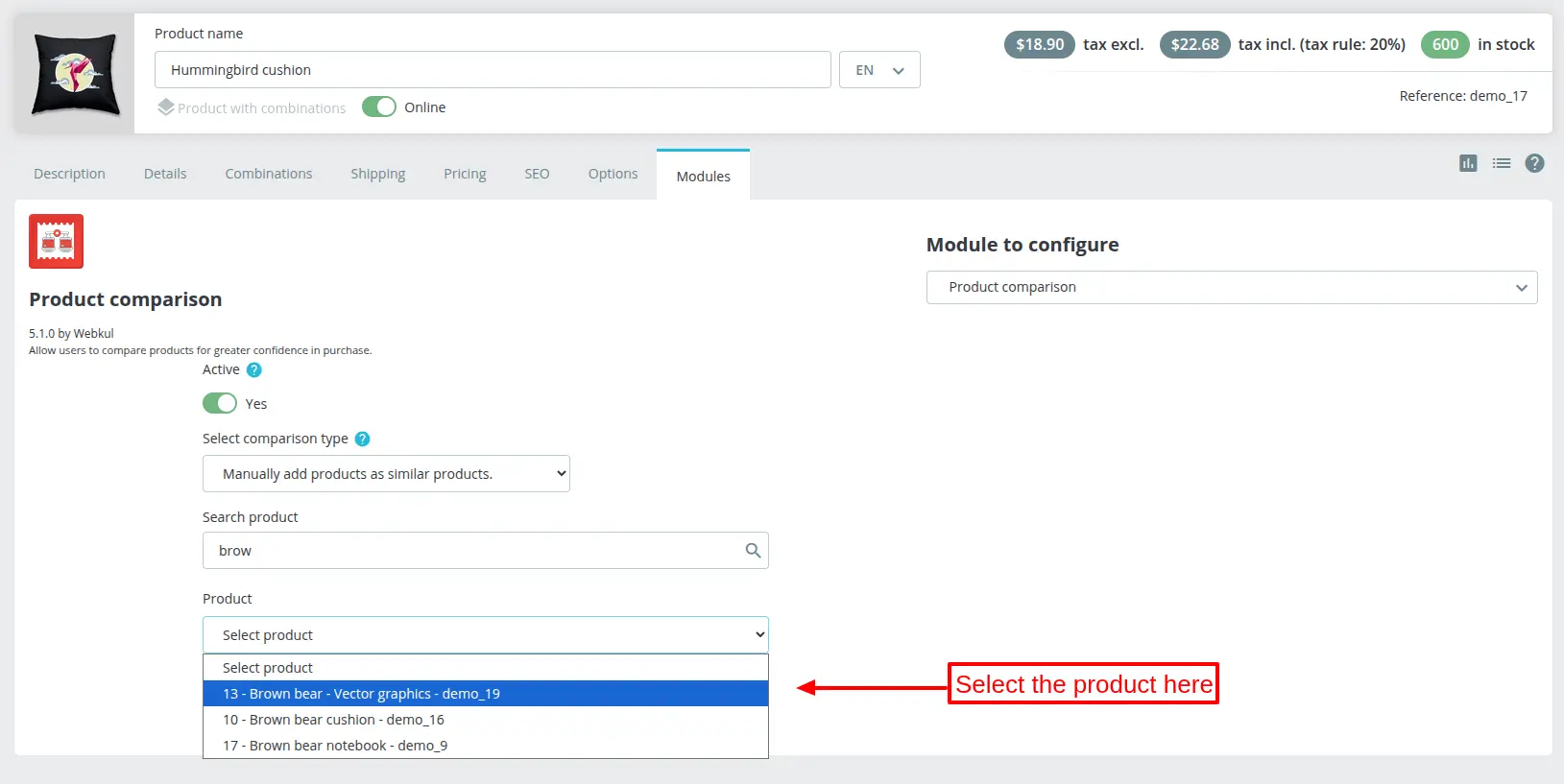Click the Module to configure heading
1564x784 pixels.
(x=1023, y=245)
